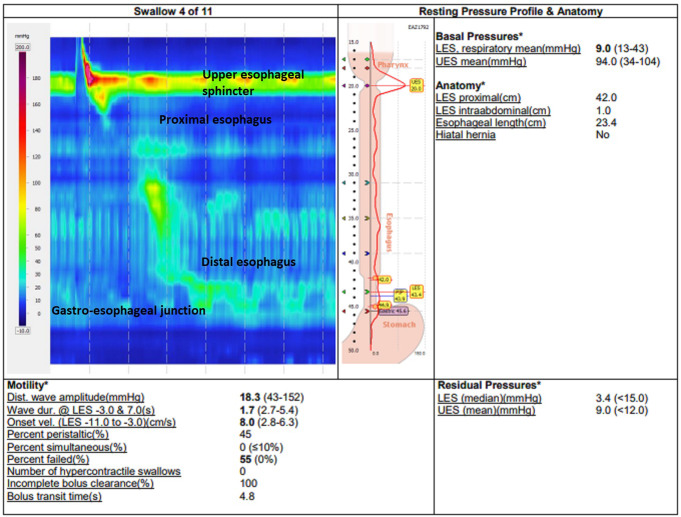Click the value 94.0 (34-104)
The image size is (681, 517).
pos(628,62)
